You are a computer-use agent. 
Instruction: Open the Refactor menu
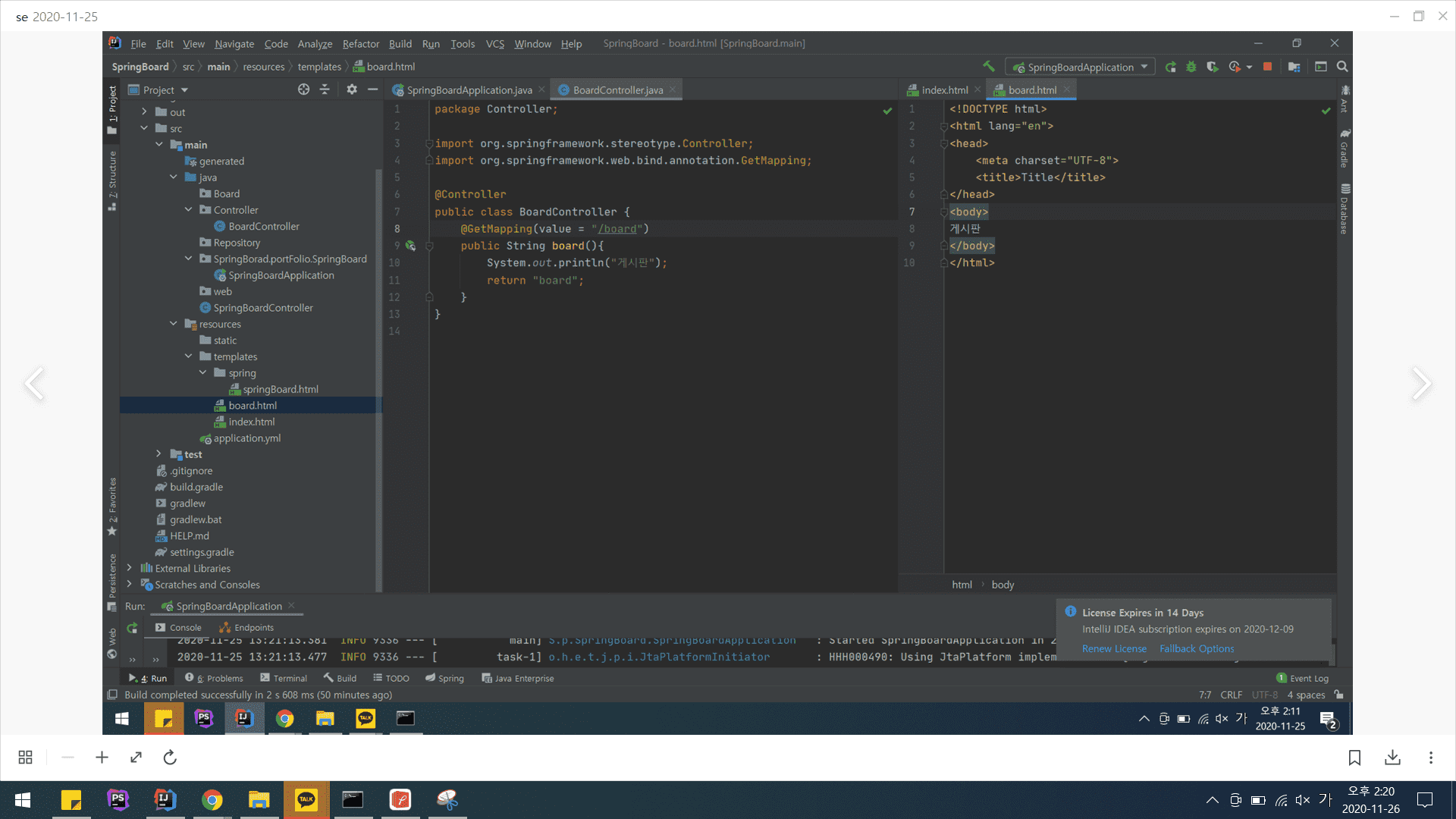(360, 44)
